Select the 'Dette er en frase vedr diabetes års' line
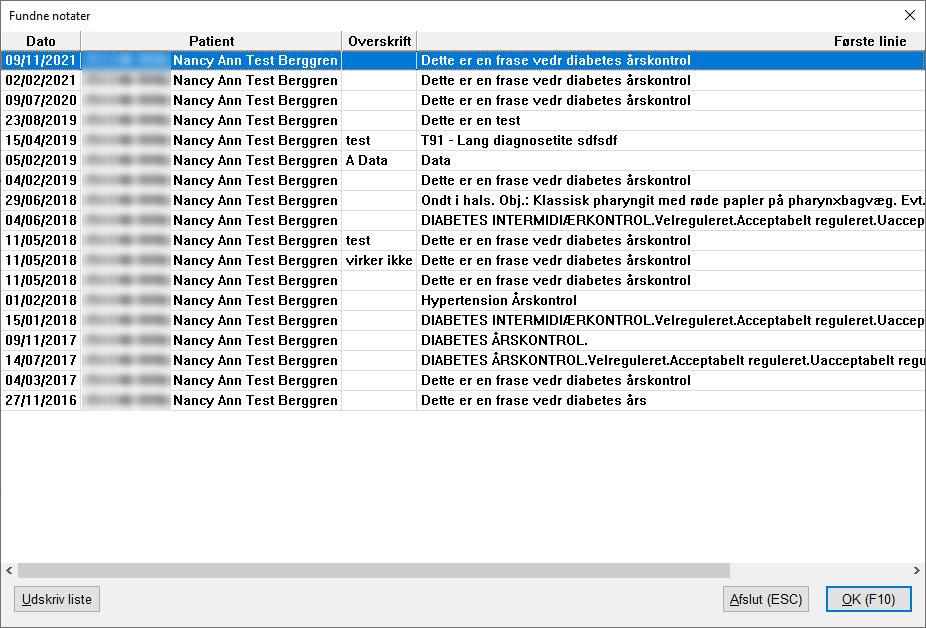The height and width of the screenshot is (628, 926). [x=534, y=401]
